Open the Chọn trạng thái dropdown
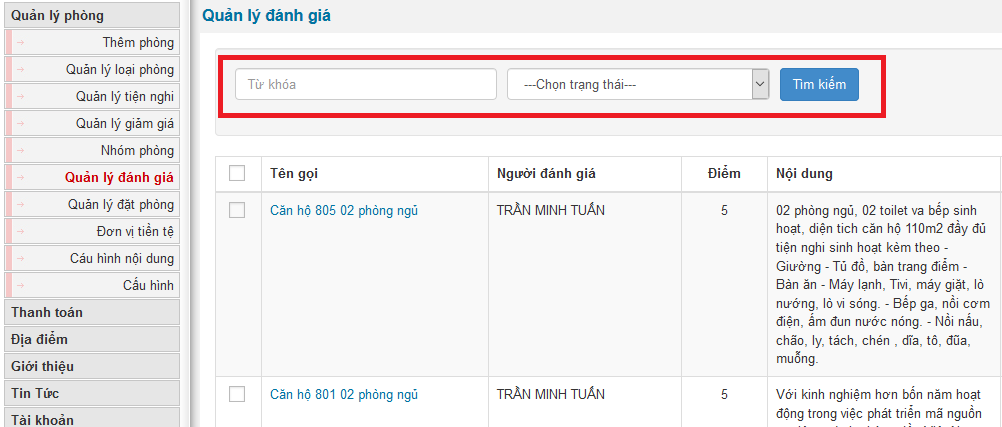1002x427 pixels. pos(637,85)
